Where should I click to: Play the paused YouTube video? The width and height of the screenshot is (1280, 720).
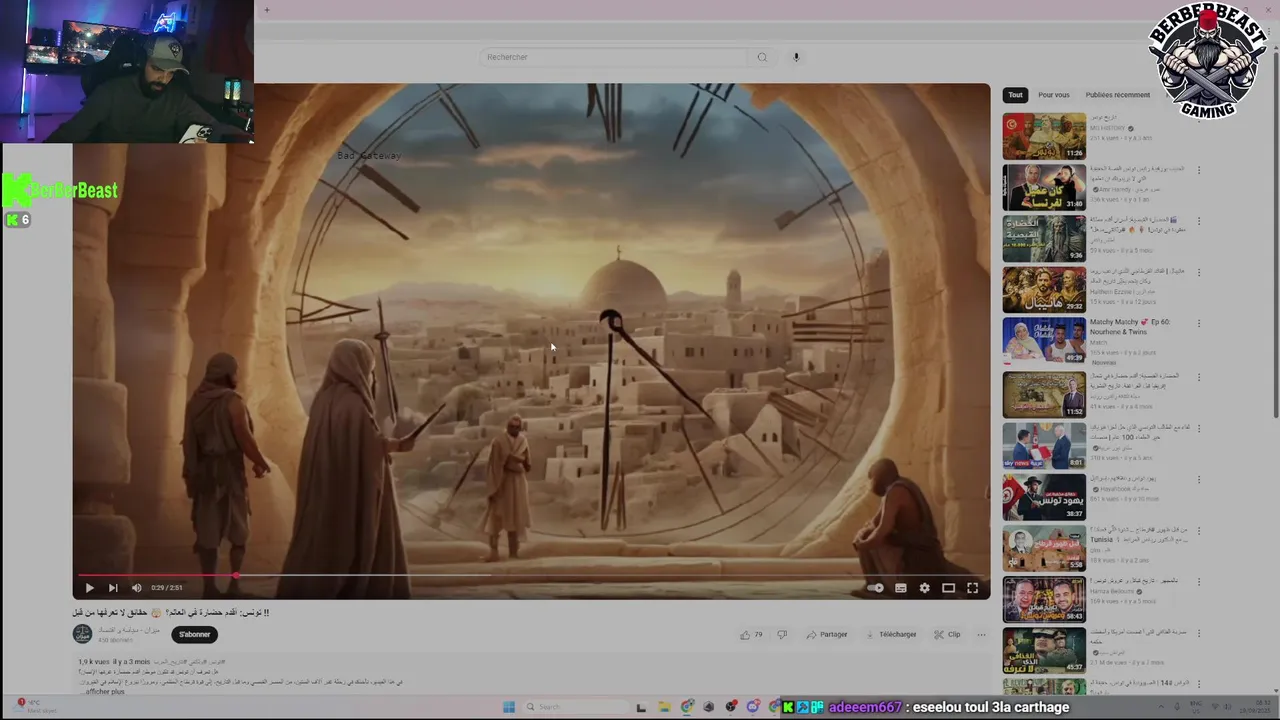(89, 588)
